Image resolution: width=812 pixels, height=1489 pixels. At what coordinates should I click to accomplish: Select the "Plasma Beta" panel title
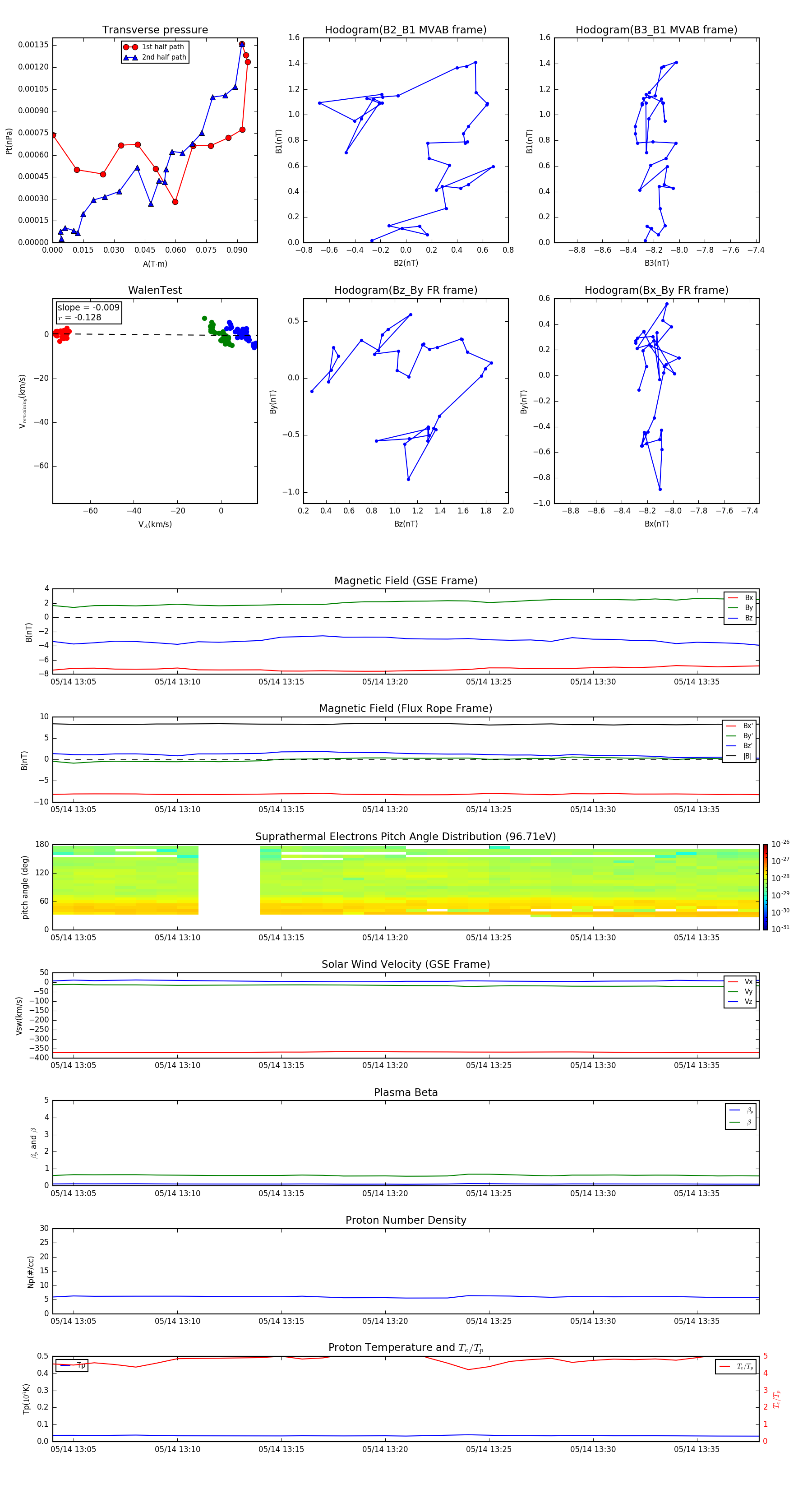tap(406, 1093)
